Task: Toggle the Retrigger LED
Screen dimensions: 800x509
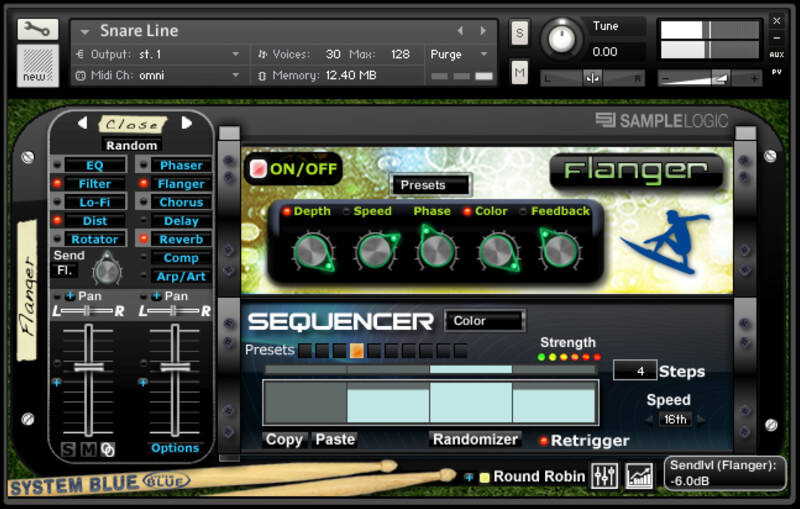Action: click(543, 440)
